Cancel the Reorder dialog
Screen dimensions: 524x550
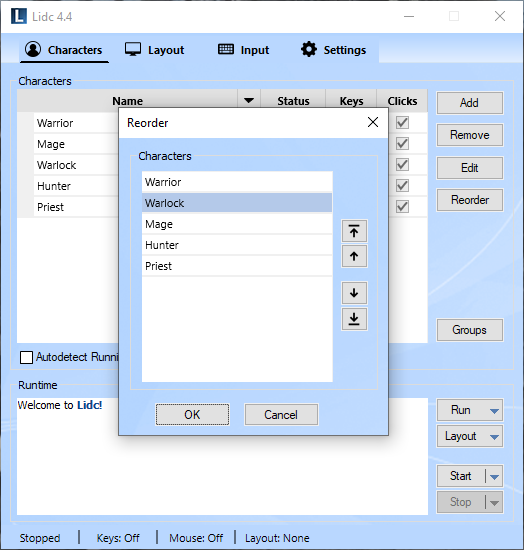(x=281, y=415)
